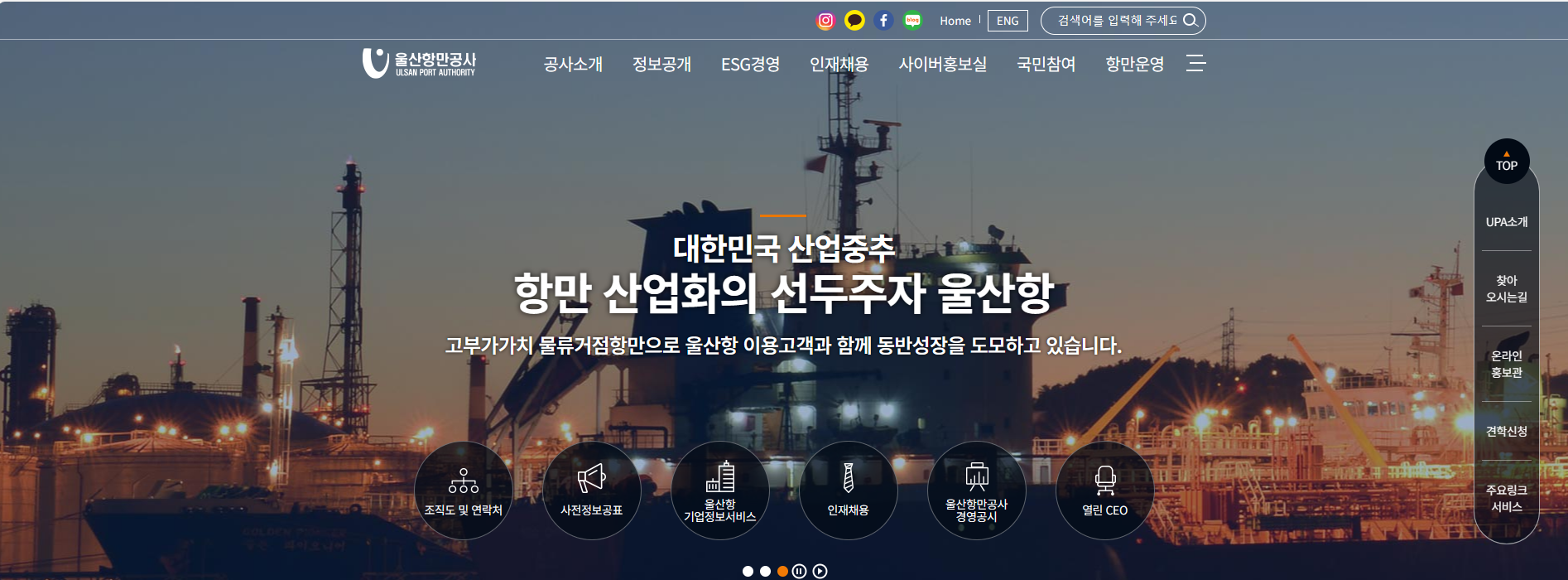Select the second slide indicator dot
The height and width of the screenshot is (580, 1568).
coord(765,571)
